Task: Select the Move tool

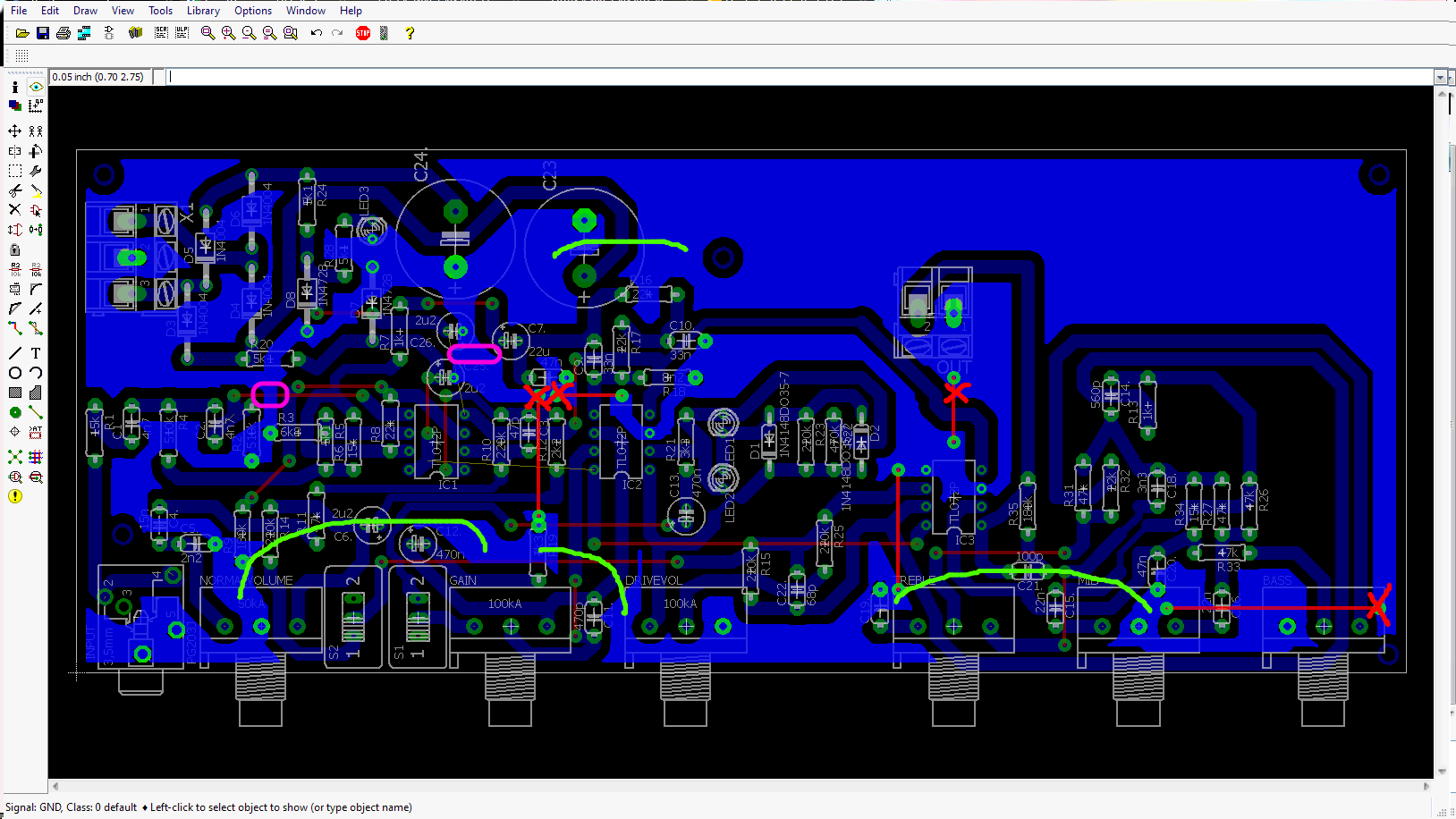Action: 15,130
